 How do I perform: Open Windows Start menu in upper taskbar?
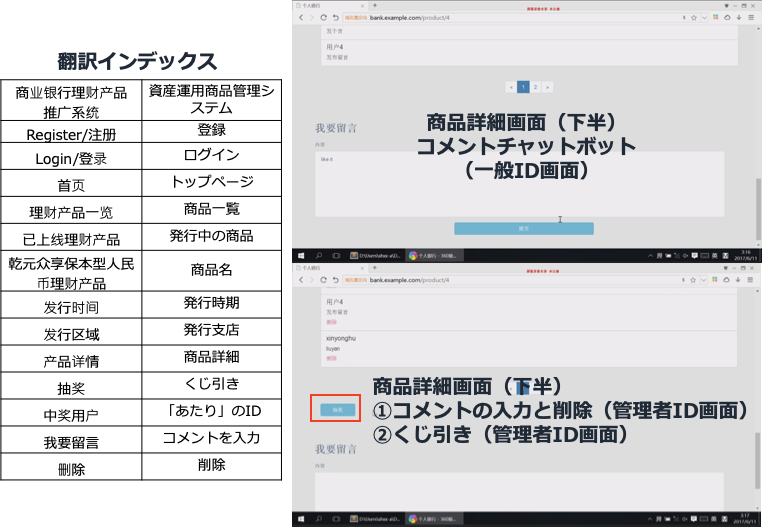(x=301, y=256)
